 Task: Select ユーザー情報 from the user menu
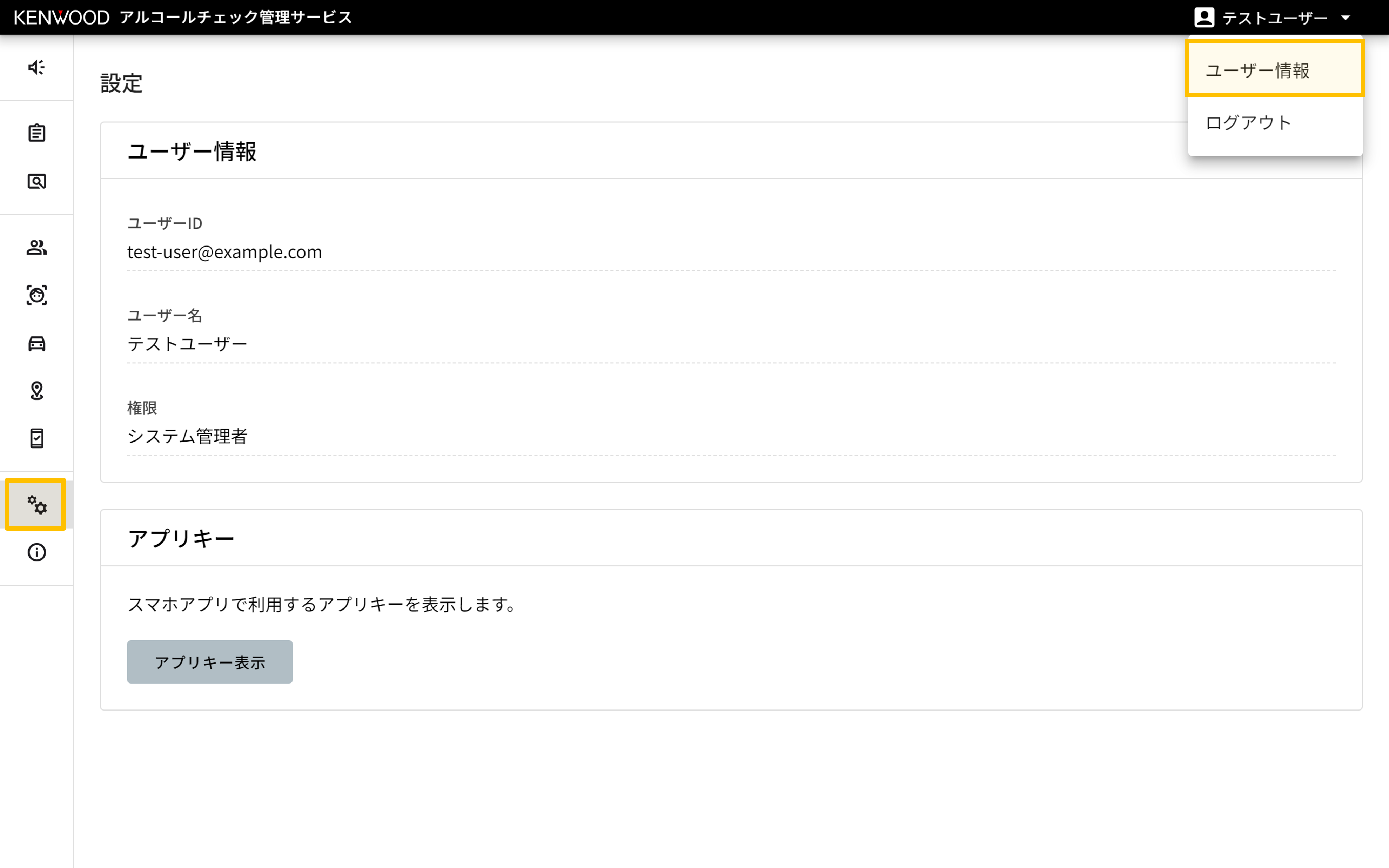pos(1257,70)
